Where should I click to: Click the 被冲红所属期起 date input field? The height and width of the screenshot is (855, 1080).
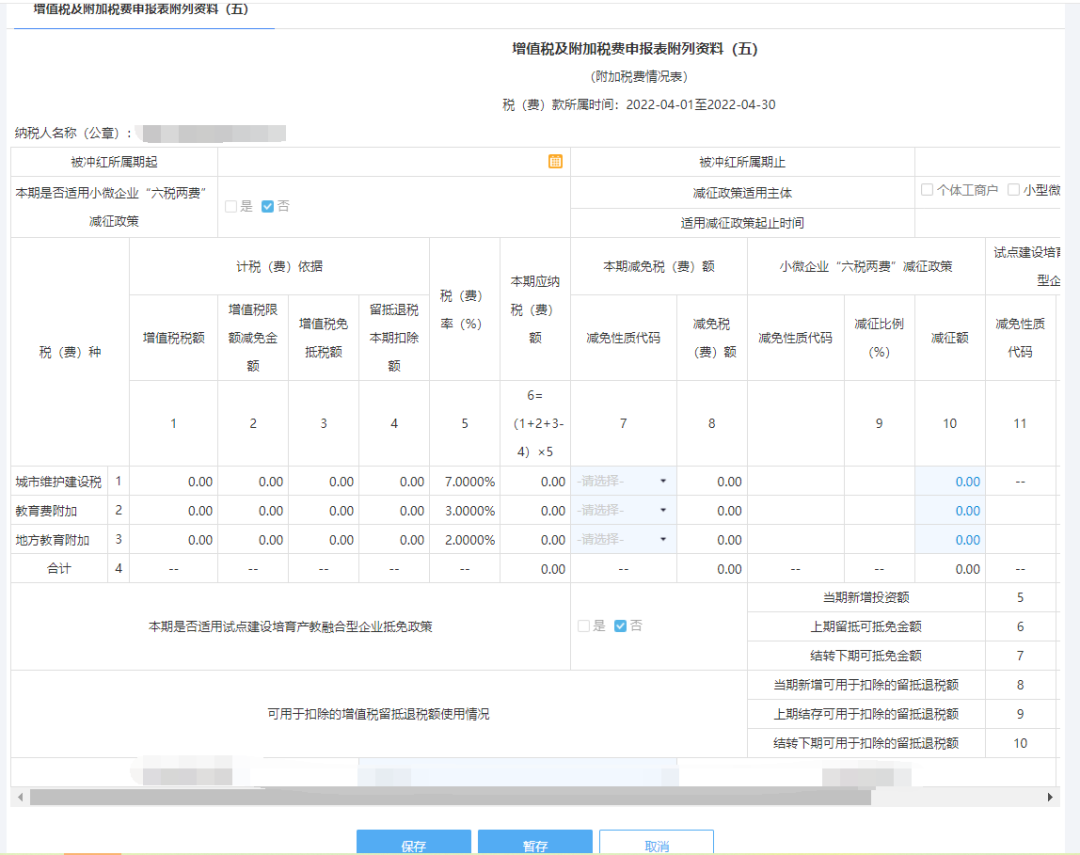tap(393, 162)
